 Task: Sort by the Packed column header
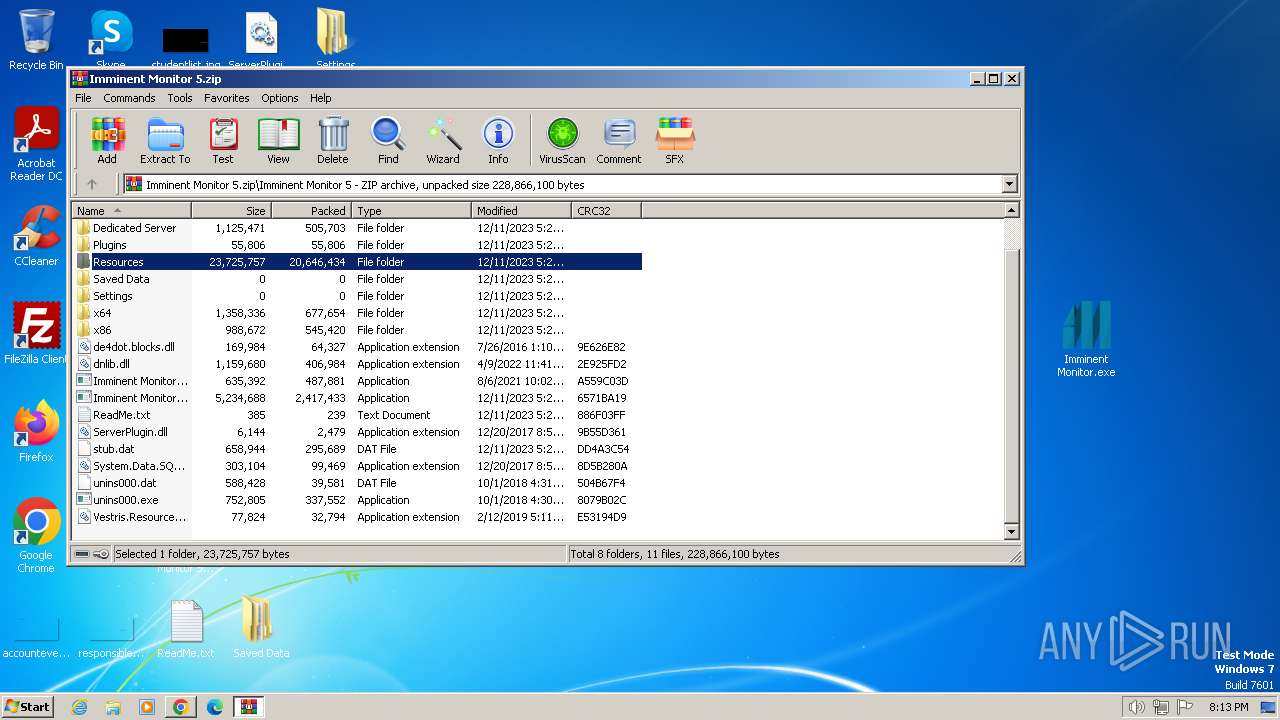[x=311, y=210]
